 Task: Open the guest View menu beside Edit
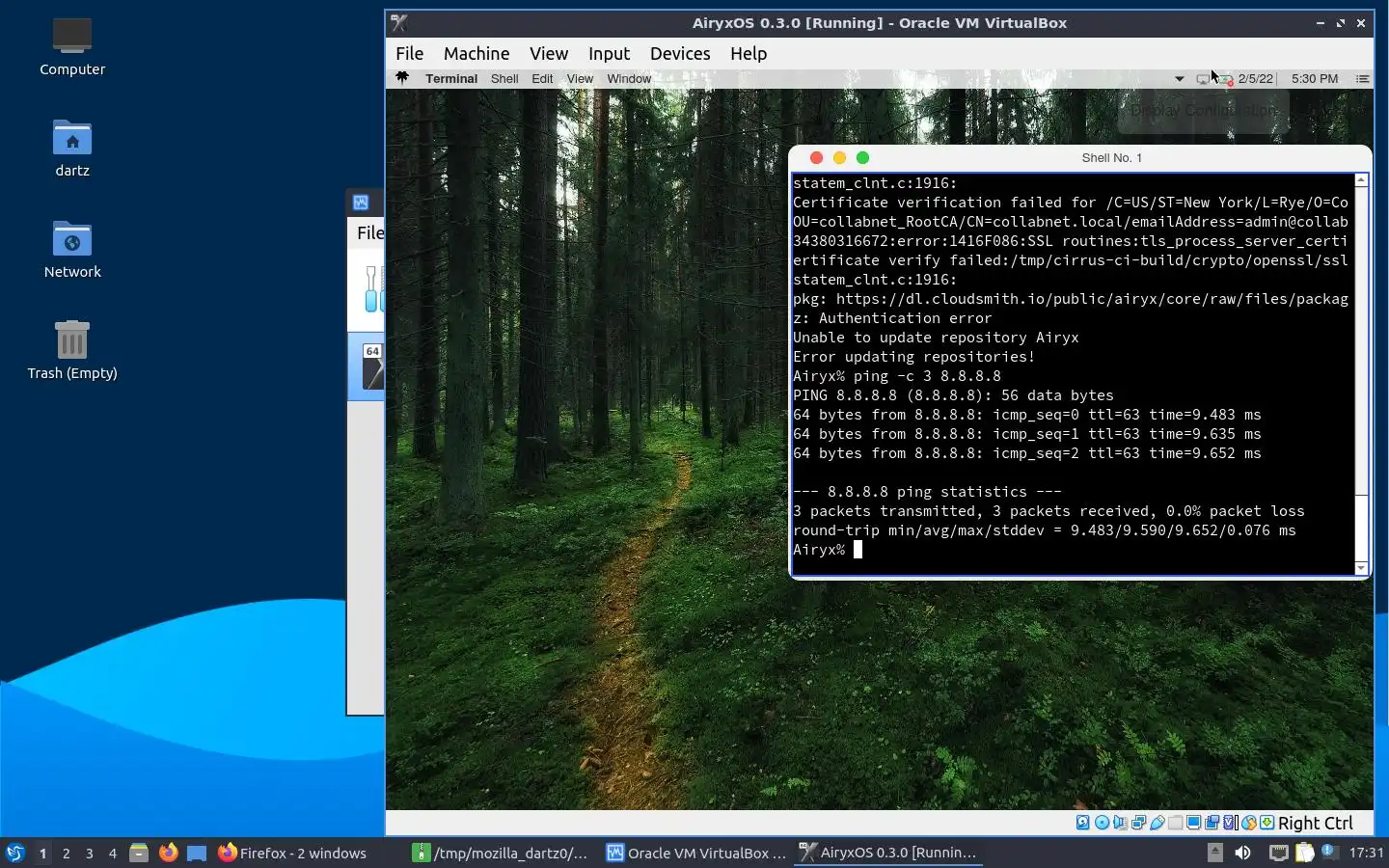pos(580,79)
